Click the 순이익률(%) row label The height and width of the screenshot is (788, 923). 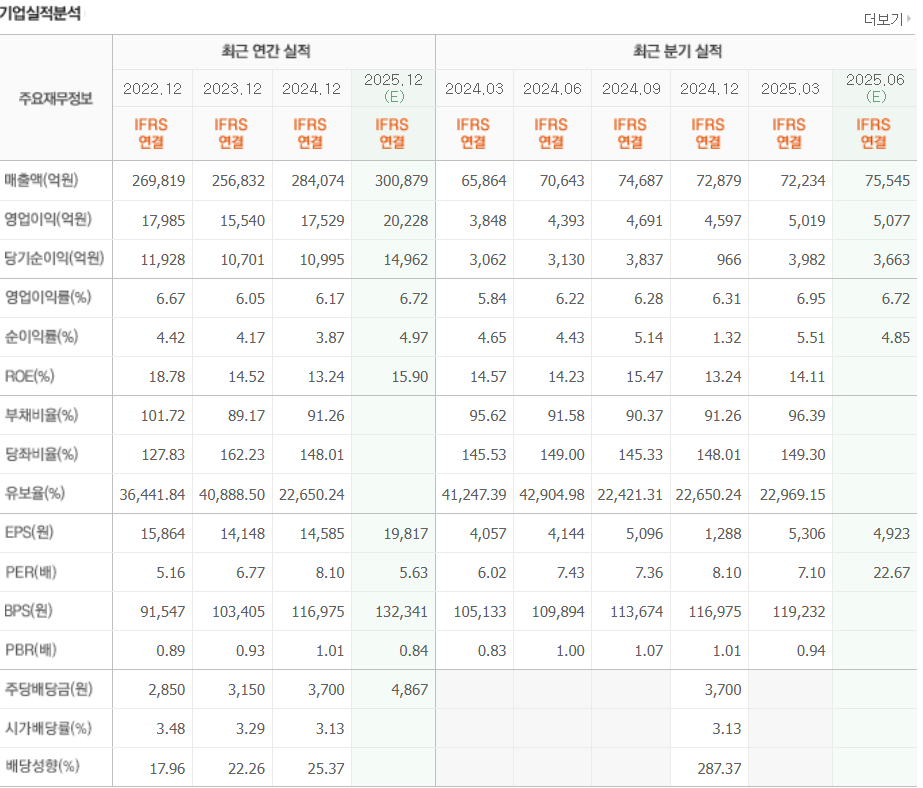point(41,337)
